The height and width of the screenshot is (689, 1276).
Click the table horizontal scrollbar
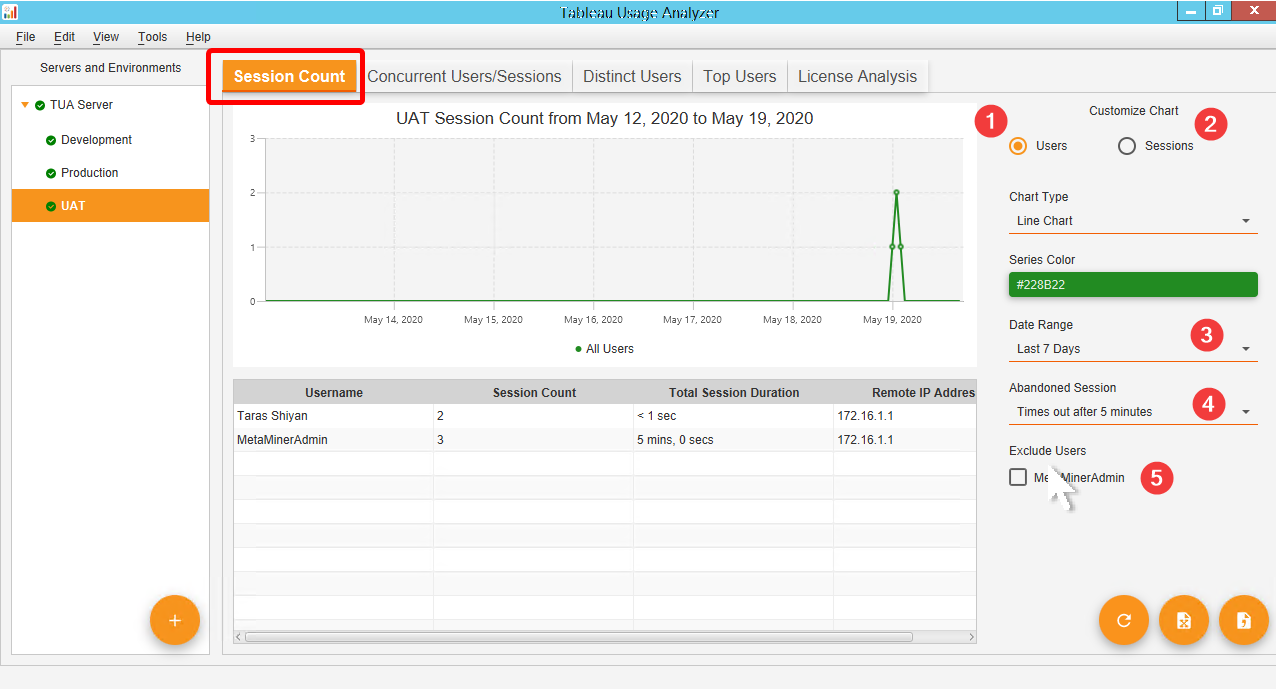click(578, 637)
